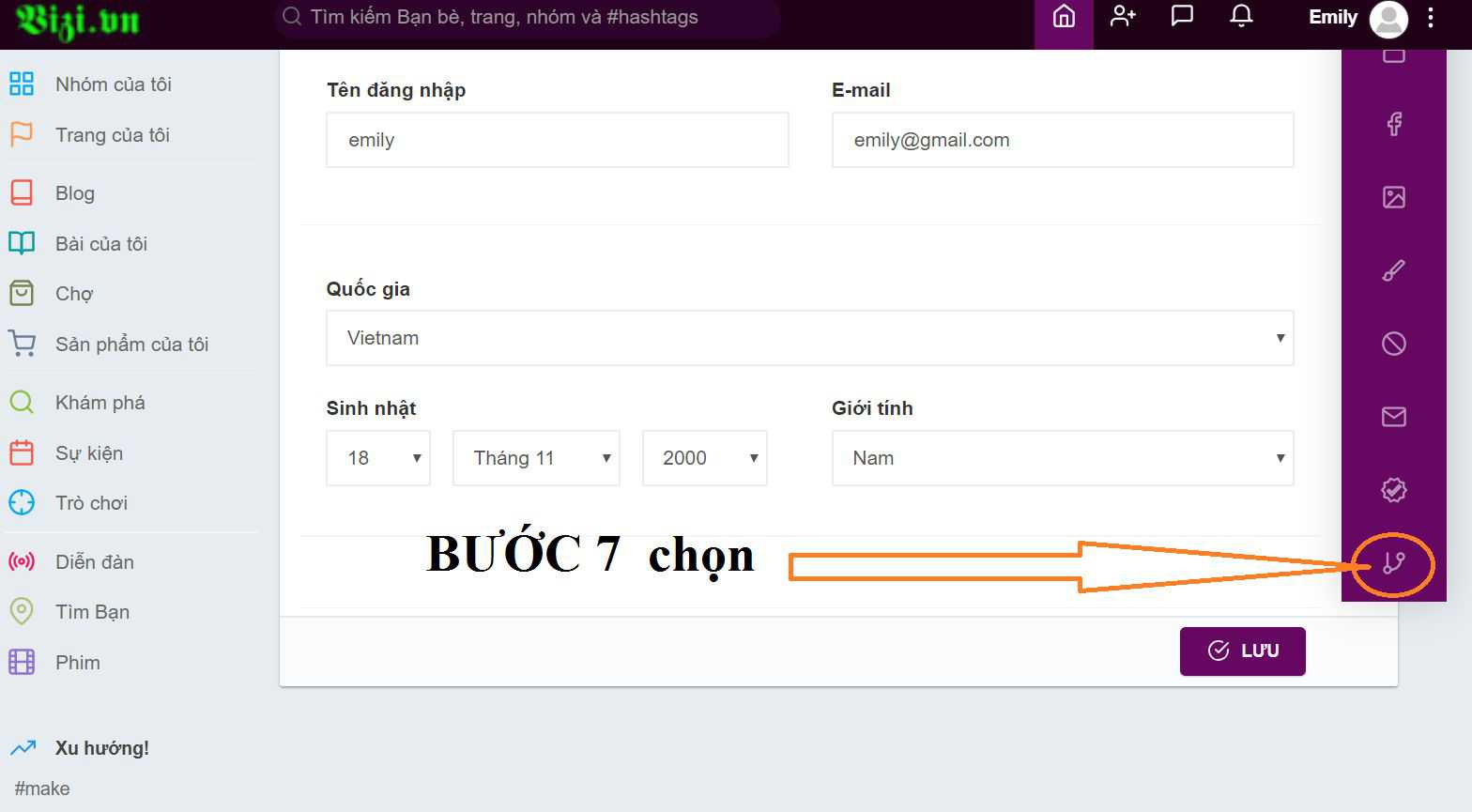This screenshot has height=812, width=1472.
Task: Open the messages chat icon
Action: (1182, 17)
